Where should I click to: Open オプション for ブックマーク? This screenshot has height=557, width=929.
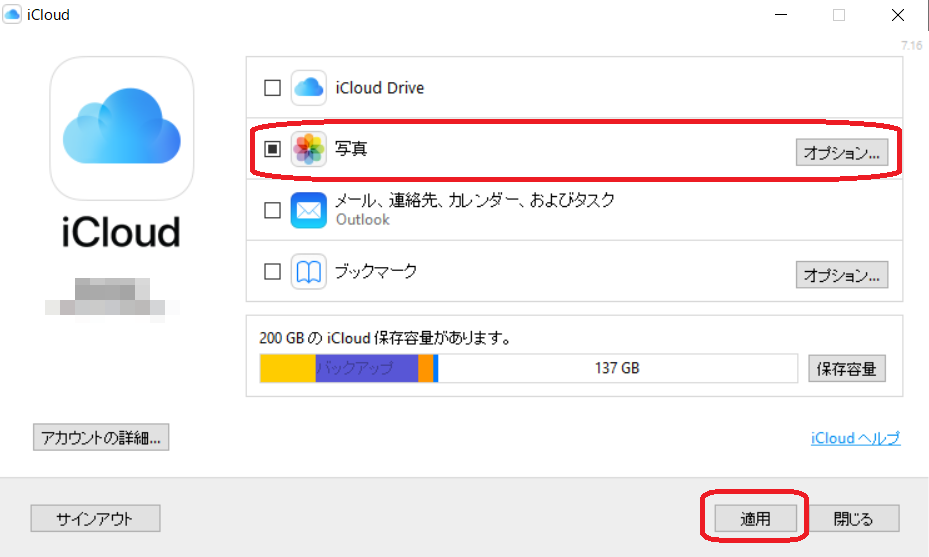click(x=841, y=274)
